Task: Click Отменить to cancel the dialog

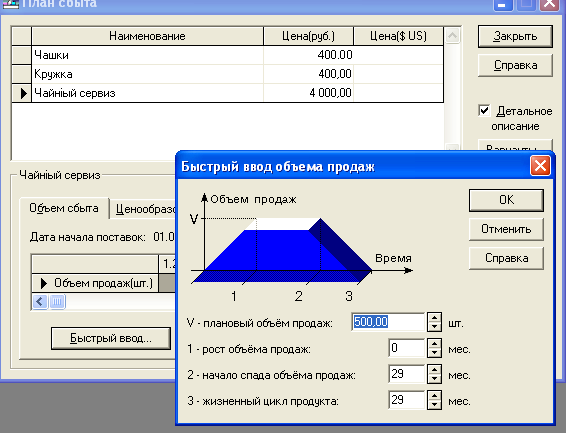Action: tap(506, 229)
